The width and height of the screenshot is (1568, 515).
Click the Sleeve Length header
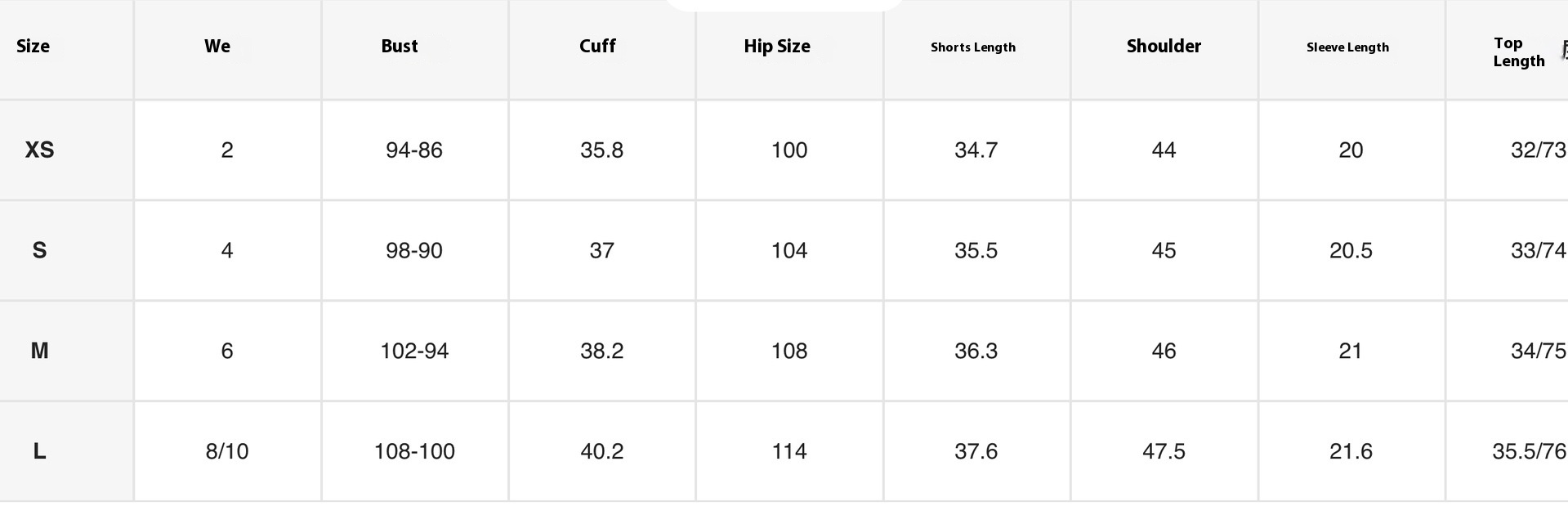click(1347, 47)
